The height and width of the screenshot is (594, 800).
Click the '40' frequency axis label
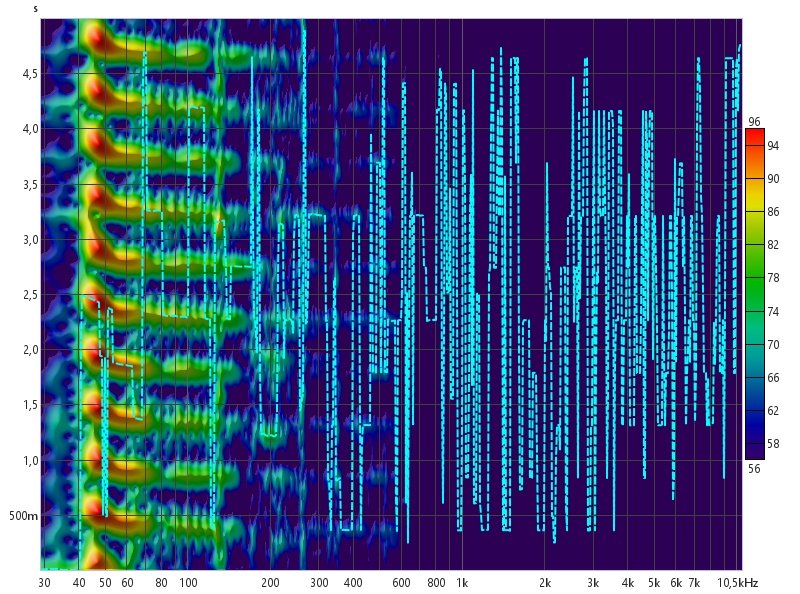point(79,583)
